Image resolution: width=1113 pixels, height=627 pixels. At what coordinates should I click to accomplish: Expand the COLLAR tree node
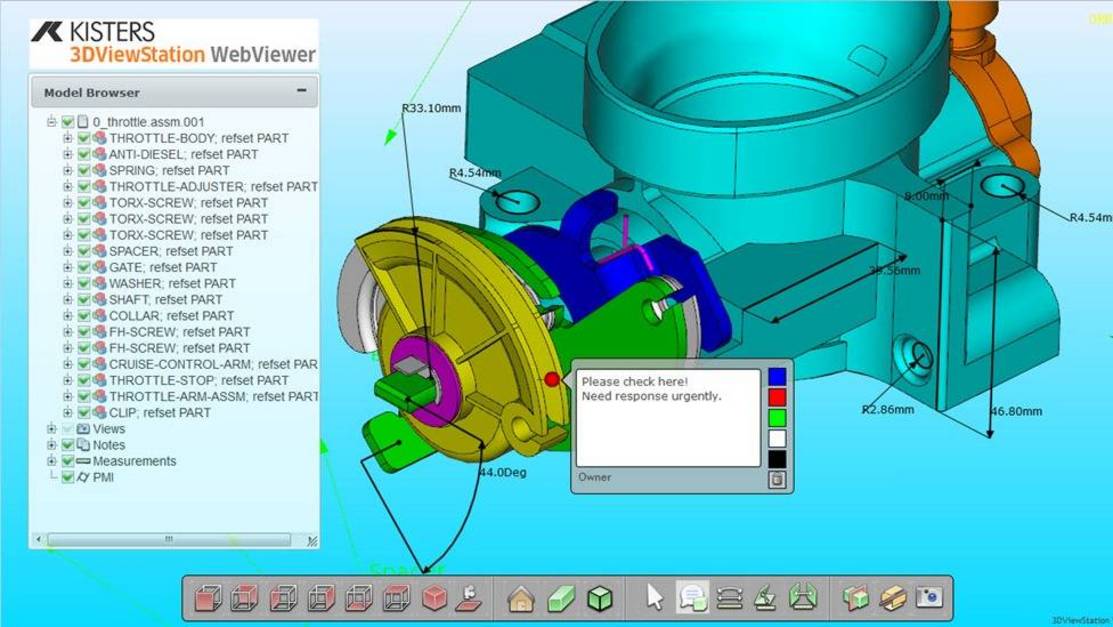click(67, 316)
